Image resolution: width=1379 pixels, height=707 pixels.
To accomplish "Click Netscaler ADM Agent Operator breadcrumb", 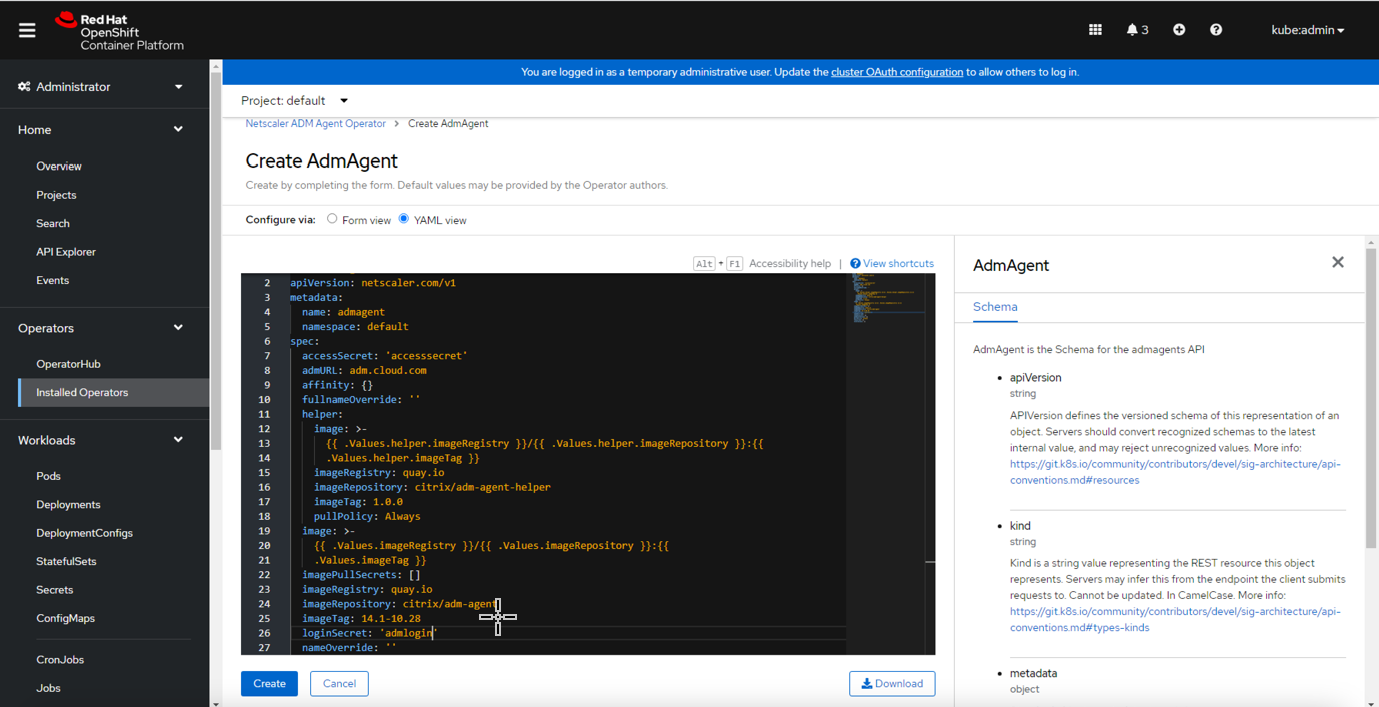I will point(315,124).
